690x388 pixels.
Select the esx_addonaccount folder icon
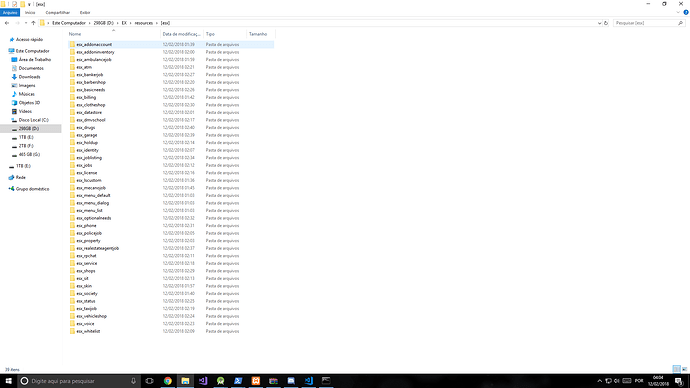point(72,44)
